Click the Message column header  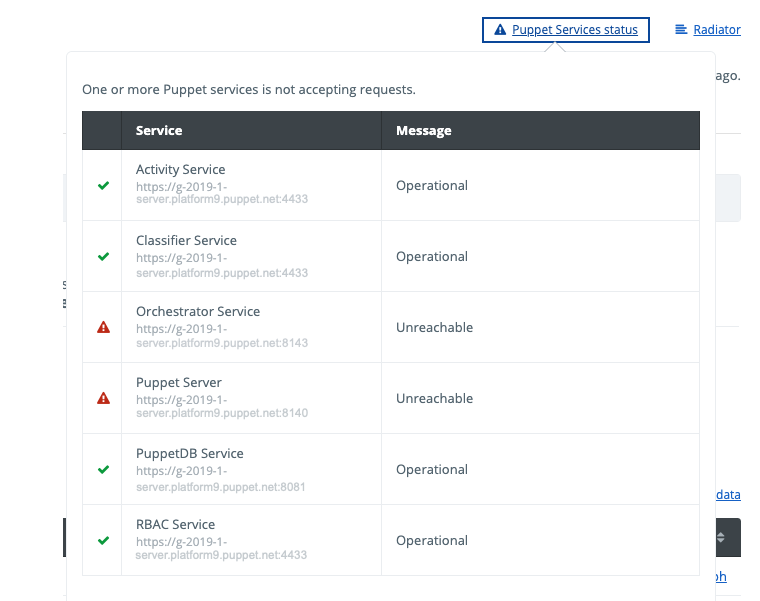(424, 130)
